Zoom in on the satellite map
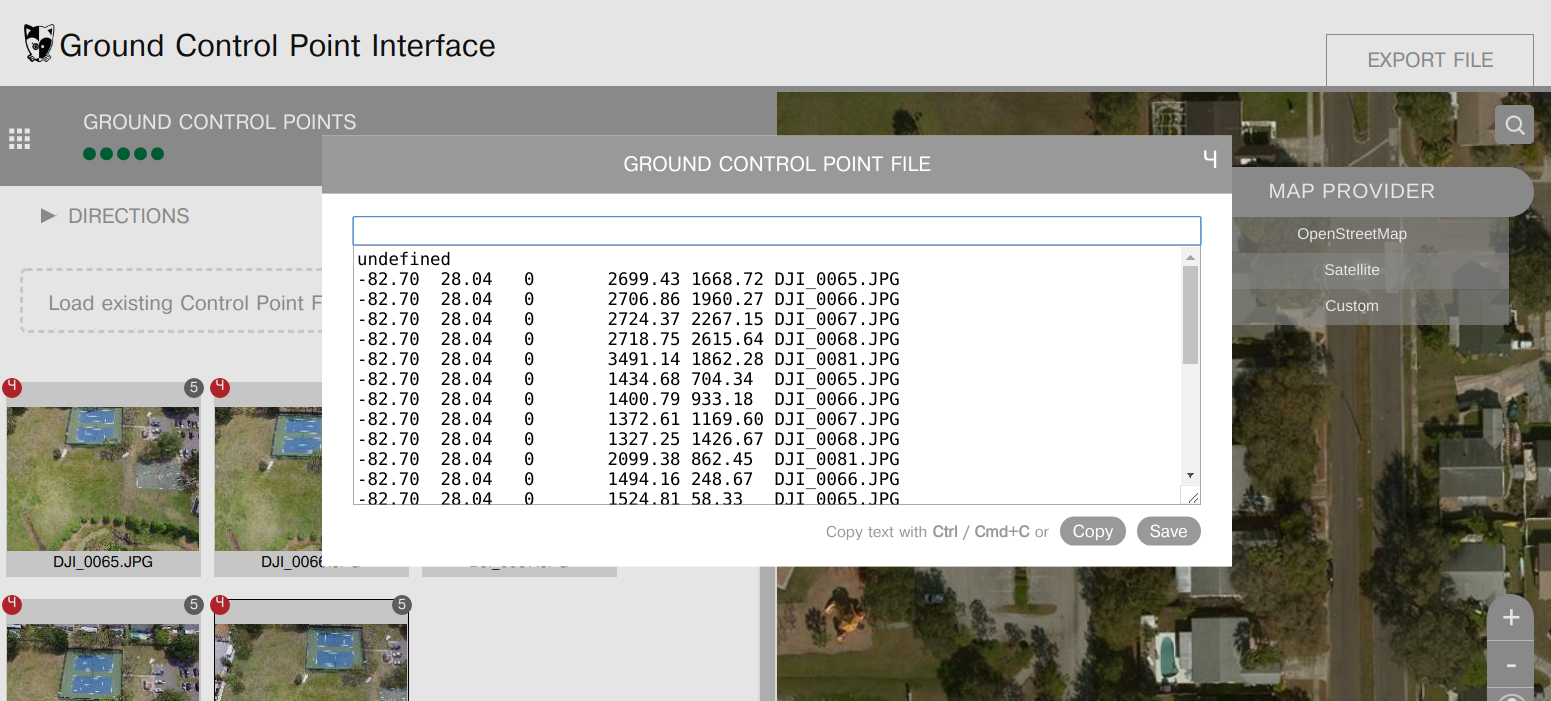The width and height of the screenshot is (1551, 701). point(1510,616)
